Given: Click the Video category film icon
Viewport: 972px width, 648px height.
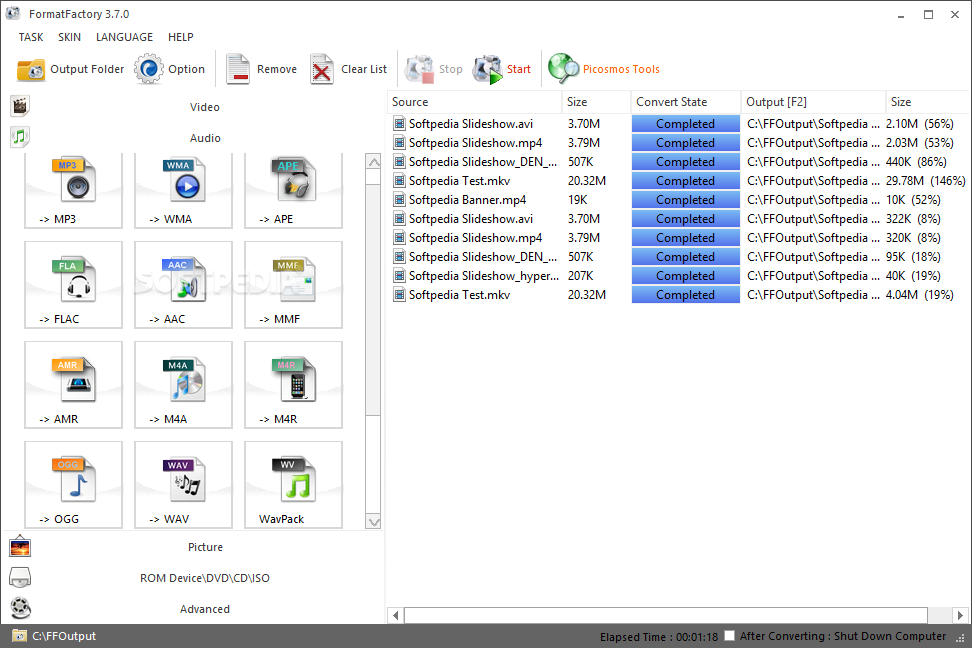Looking at the screenshot, I should click(x=20, y=106).
